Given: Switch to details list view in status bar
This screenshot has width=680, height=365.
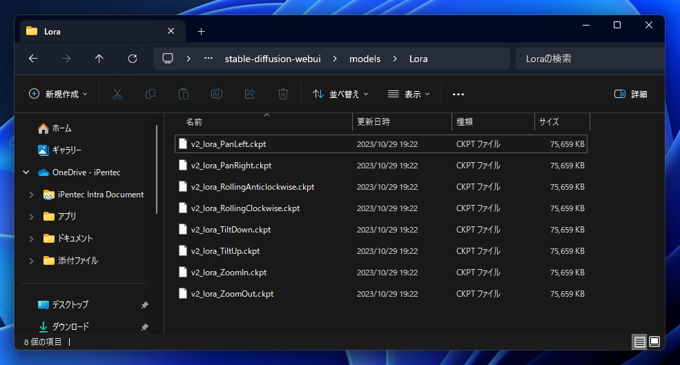Looking at the screenshot, I should (640, 342).
